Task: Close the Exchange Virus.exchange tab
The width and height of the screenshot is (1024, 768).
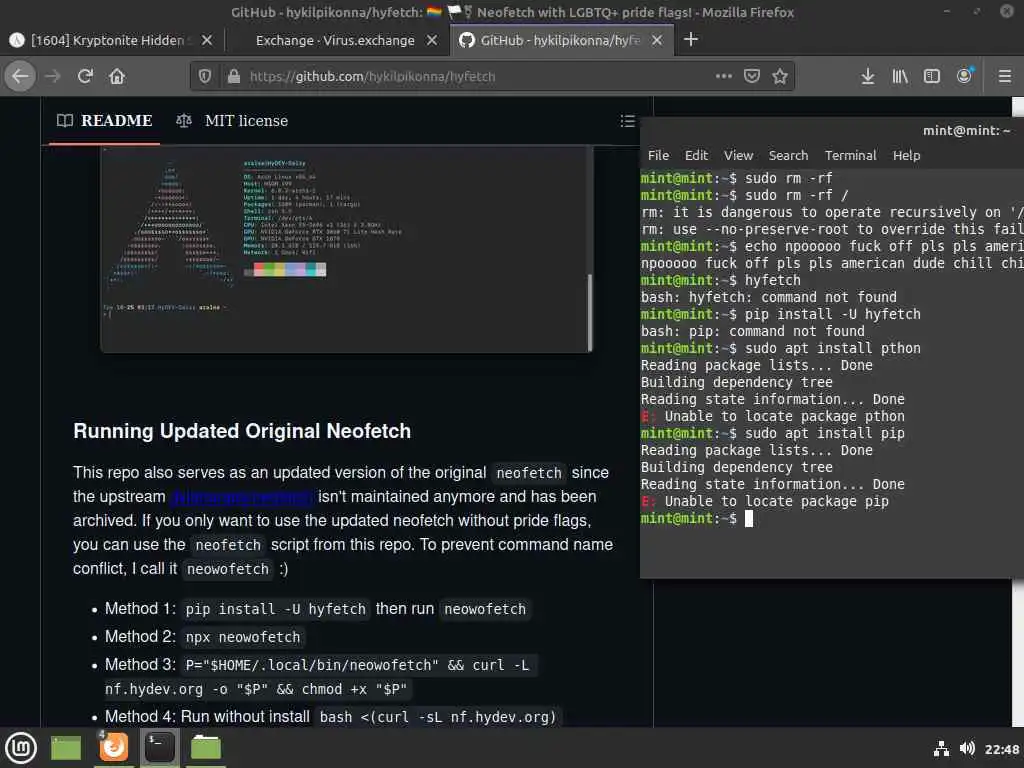Action: pyautogui.click(x=432, y=40)
